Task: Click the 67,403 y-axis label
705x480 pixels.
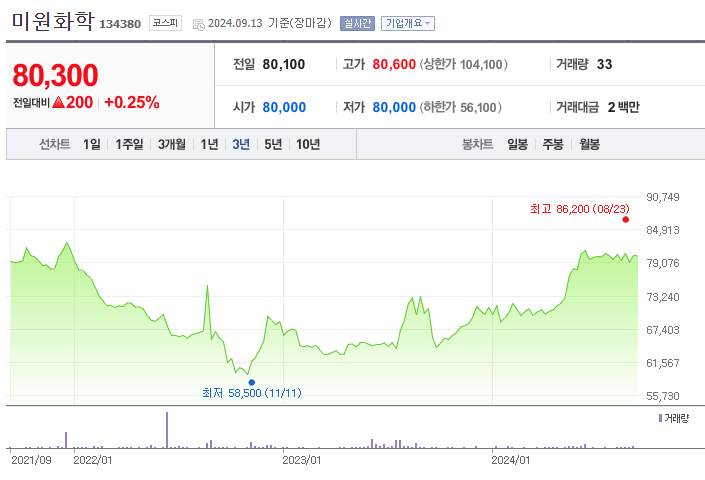Action: [663, 330]
